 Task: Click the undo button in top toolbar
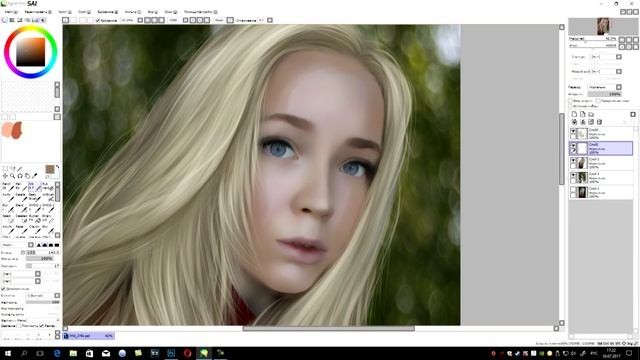point(65,20)
